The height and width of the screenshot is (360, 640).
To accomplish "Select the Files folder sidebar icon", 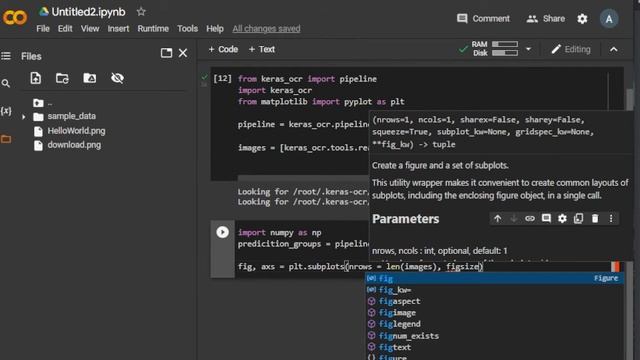I will [x=6, y=139].
